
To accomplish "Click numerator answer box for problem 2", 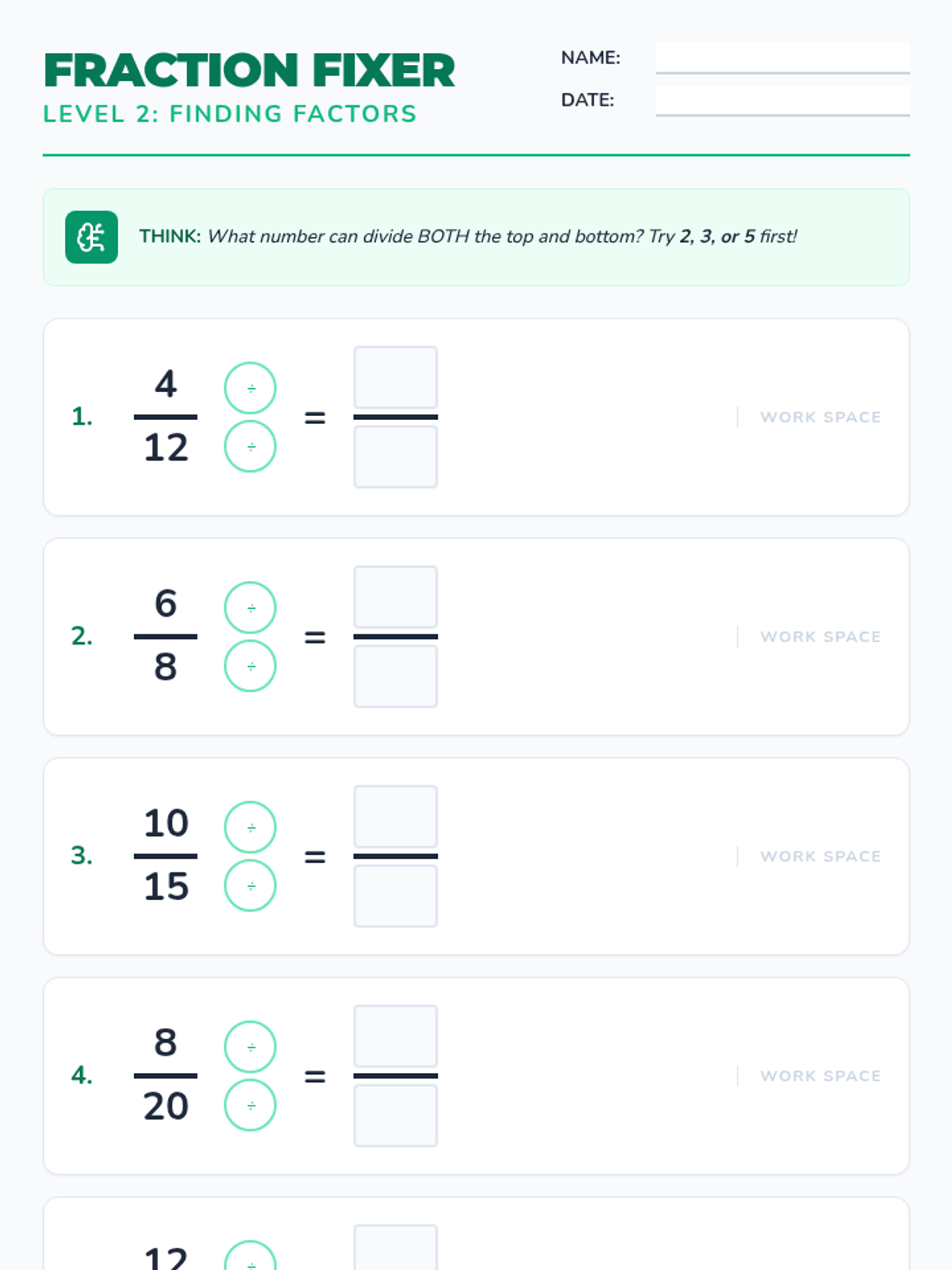I will 395,597.
